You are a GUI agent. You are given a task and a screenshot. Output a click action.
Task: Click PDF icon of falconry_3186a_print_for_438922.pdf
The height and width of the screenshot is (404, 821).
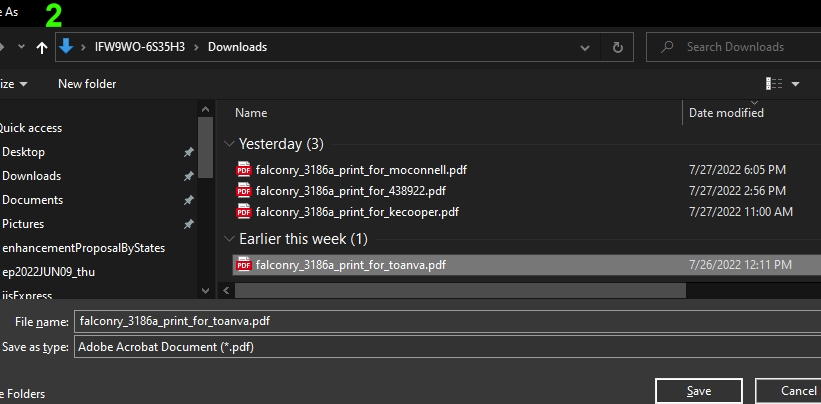[x=244, y=191]
